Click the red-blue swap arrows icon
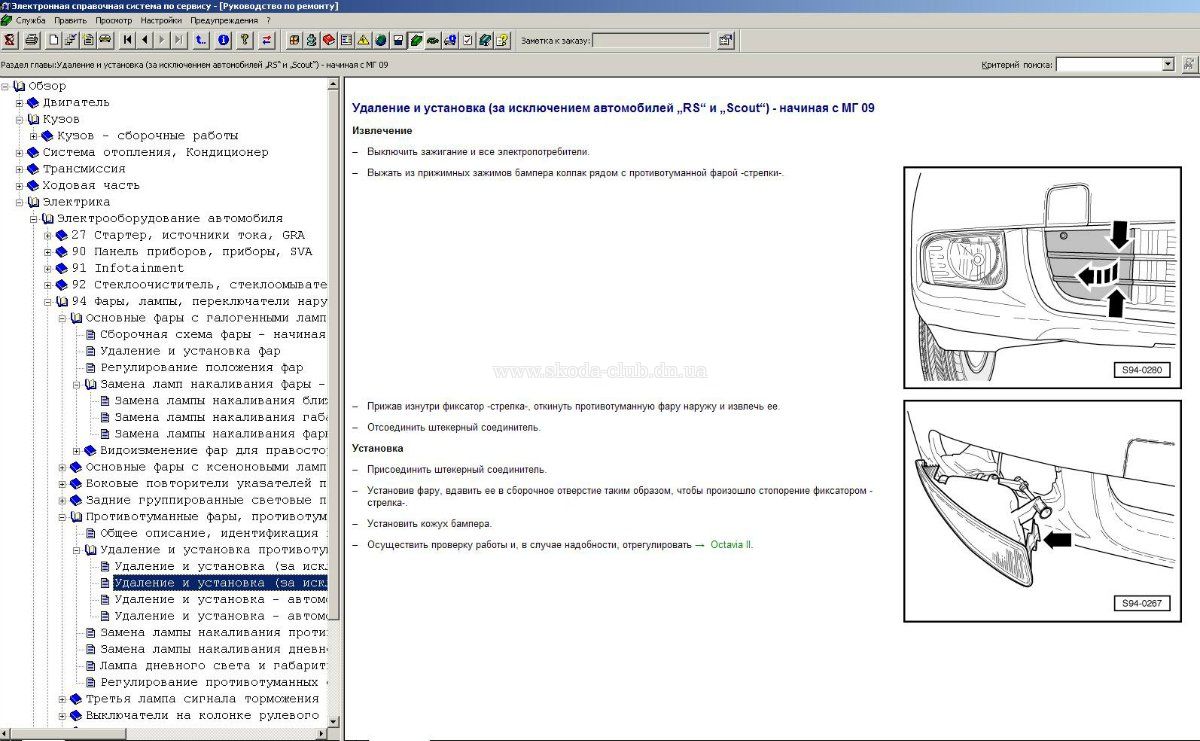This screenshot has width=1200, height=741. click(x=267, y=40)
